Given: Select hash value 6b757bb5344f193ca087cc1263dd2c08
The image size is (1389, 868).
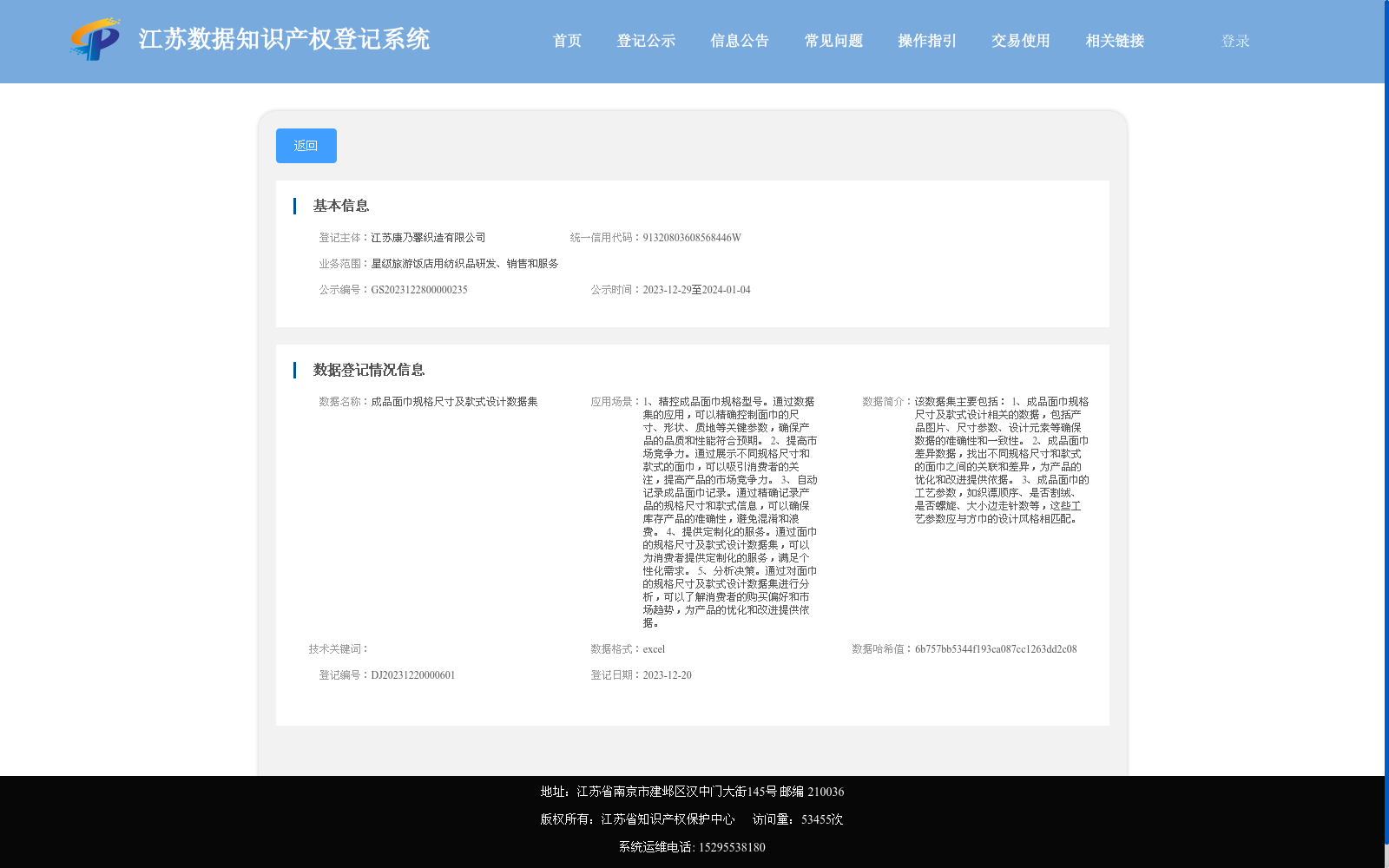Looking at the screenshot, I should [996, 649].
